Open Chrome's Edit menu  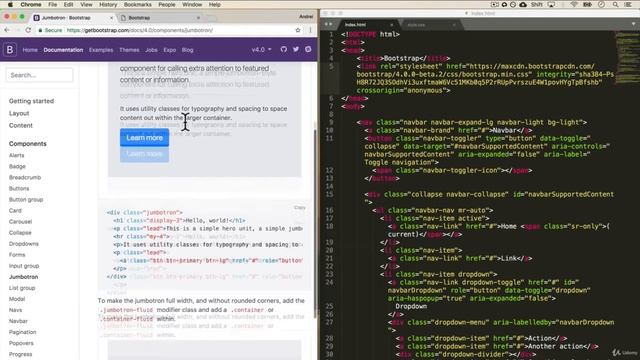click(x=69, y=4)
